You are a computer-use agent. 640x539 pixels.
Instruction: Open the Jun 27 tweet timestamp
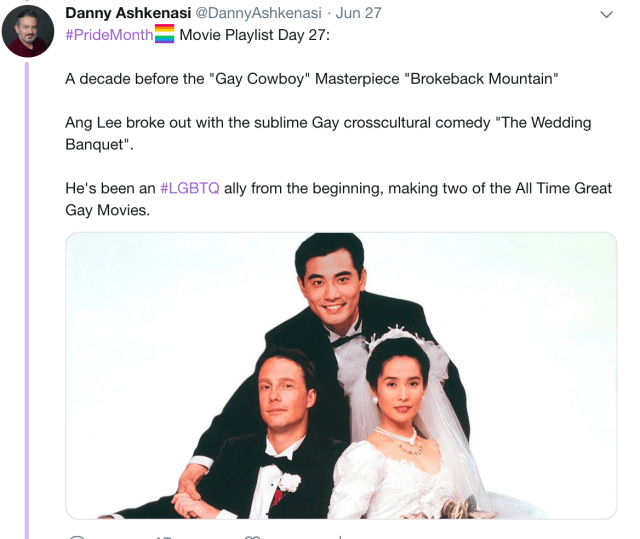pyautogui.click(x=358, y=13)
